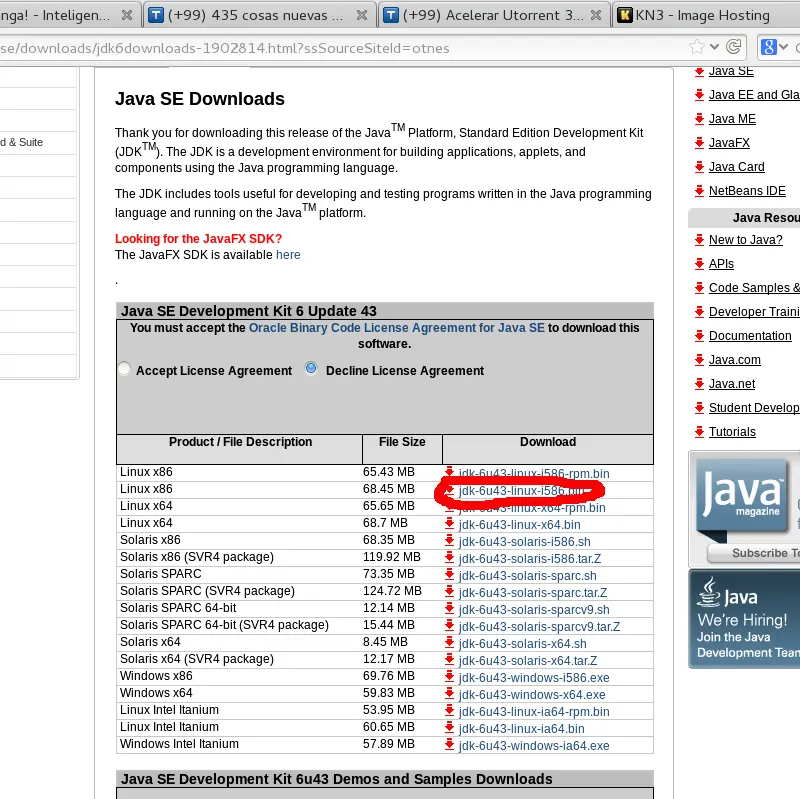The width and height of the screenshot is (800, 799).
Task: Close the Inteligen... tab
Action: click(x=127, y=15)
